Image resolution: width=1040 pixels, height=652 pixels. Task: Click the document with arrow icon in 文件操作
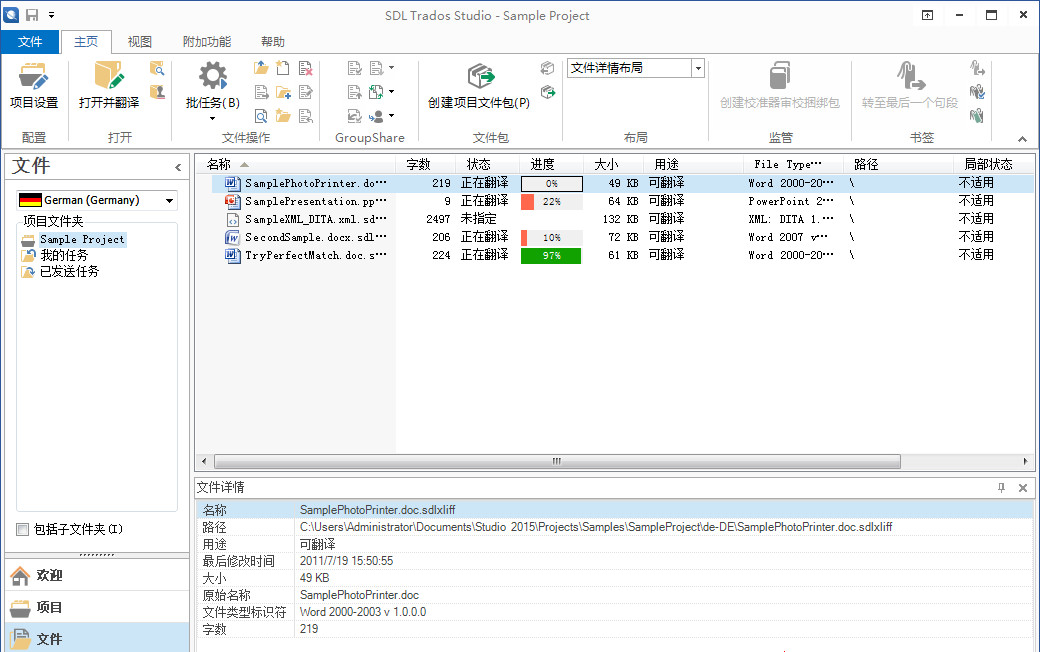[261, 92]
